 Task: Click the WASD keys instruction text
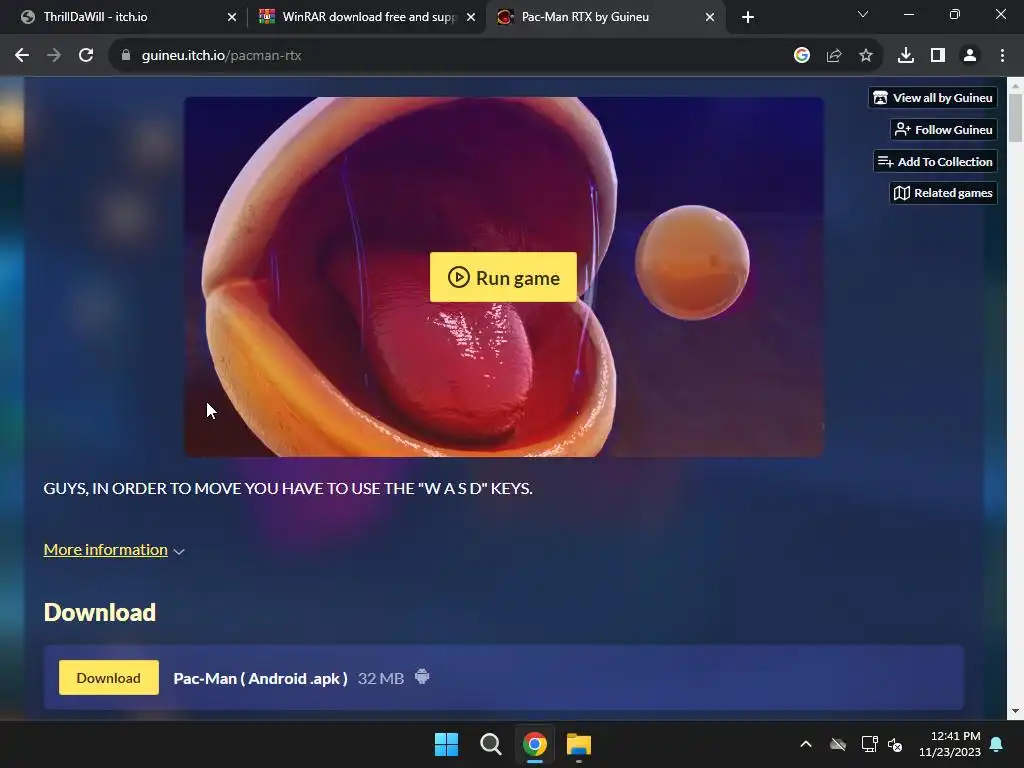point(288,488)
